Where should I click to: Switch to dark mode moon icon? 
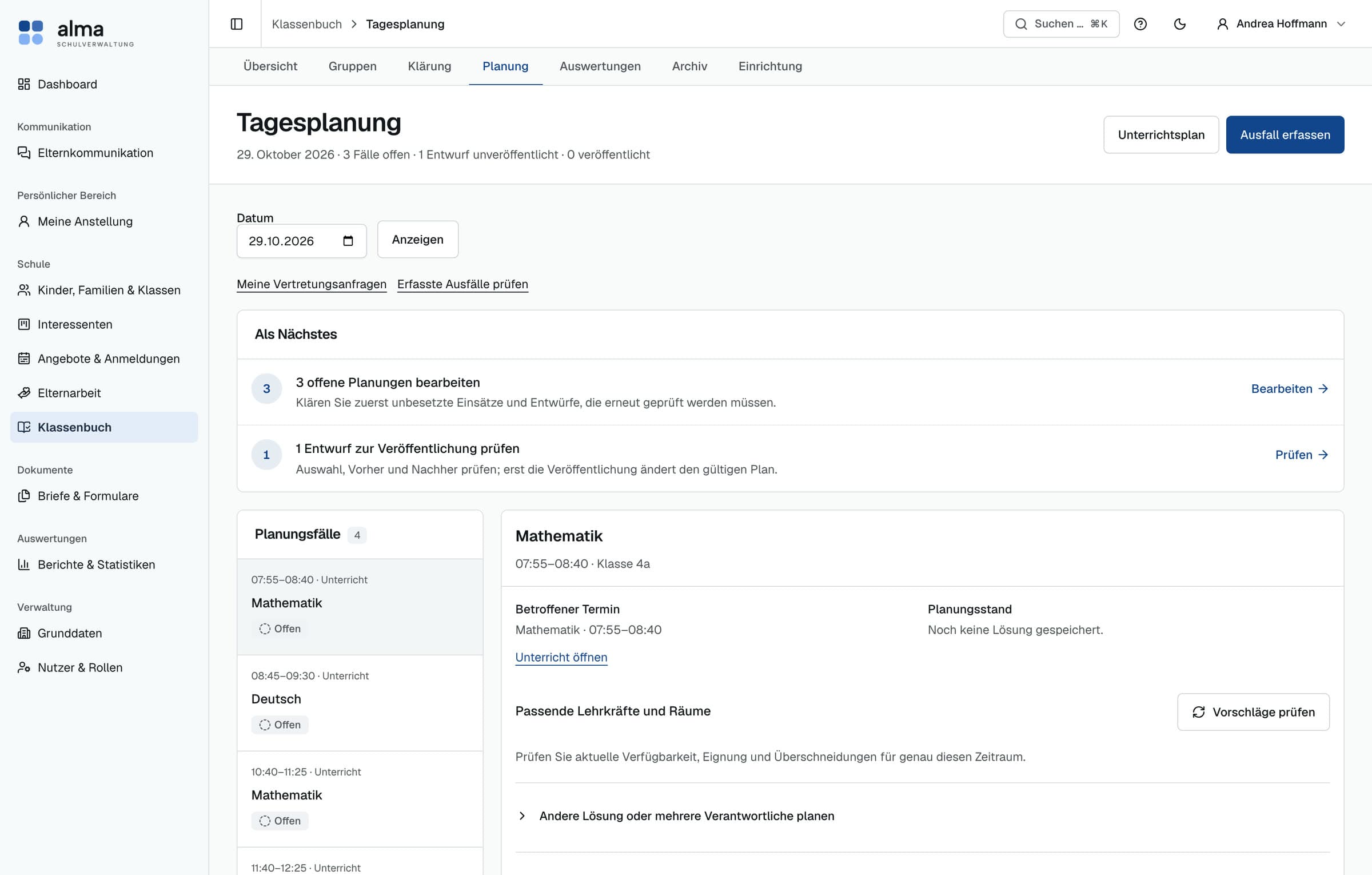[x=1179, y=24]
